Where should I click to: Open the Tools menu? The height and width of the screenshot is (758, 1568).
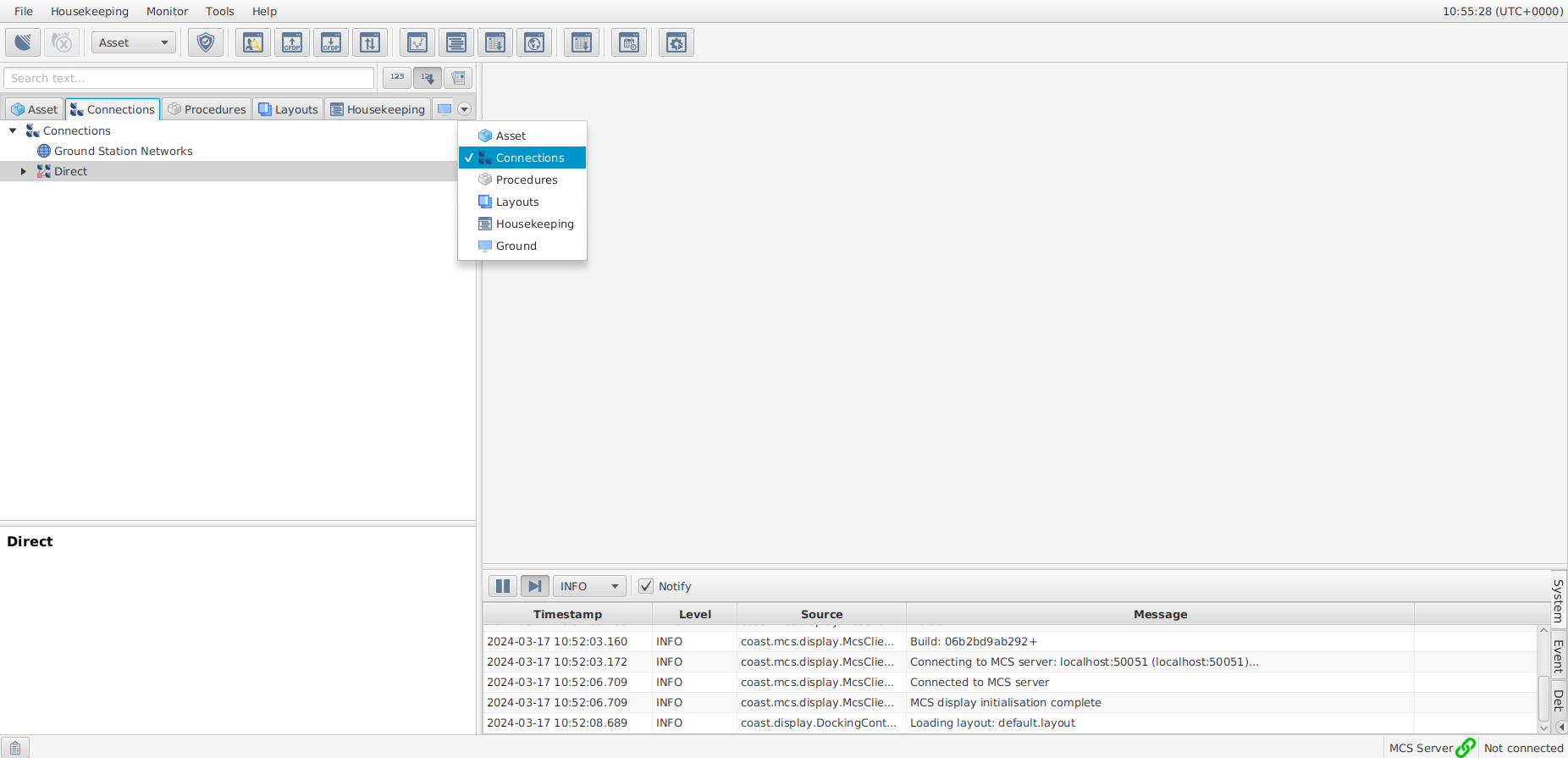pyautogui.click(x=220, y=11)
